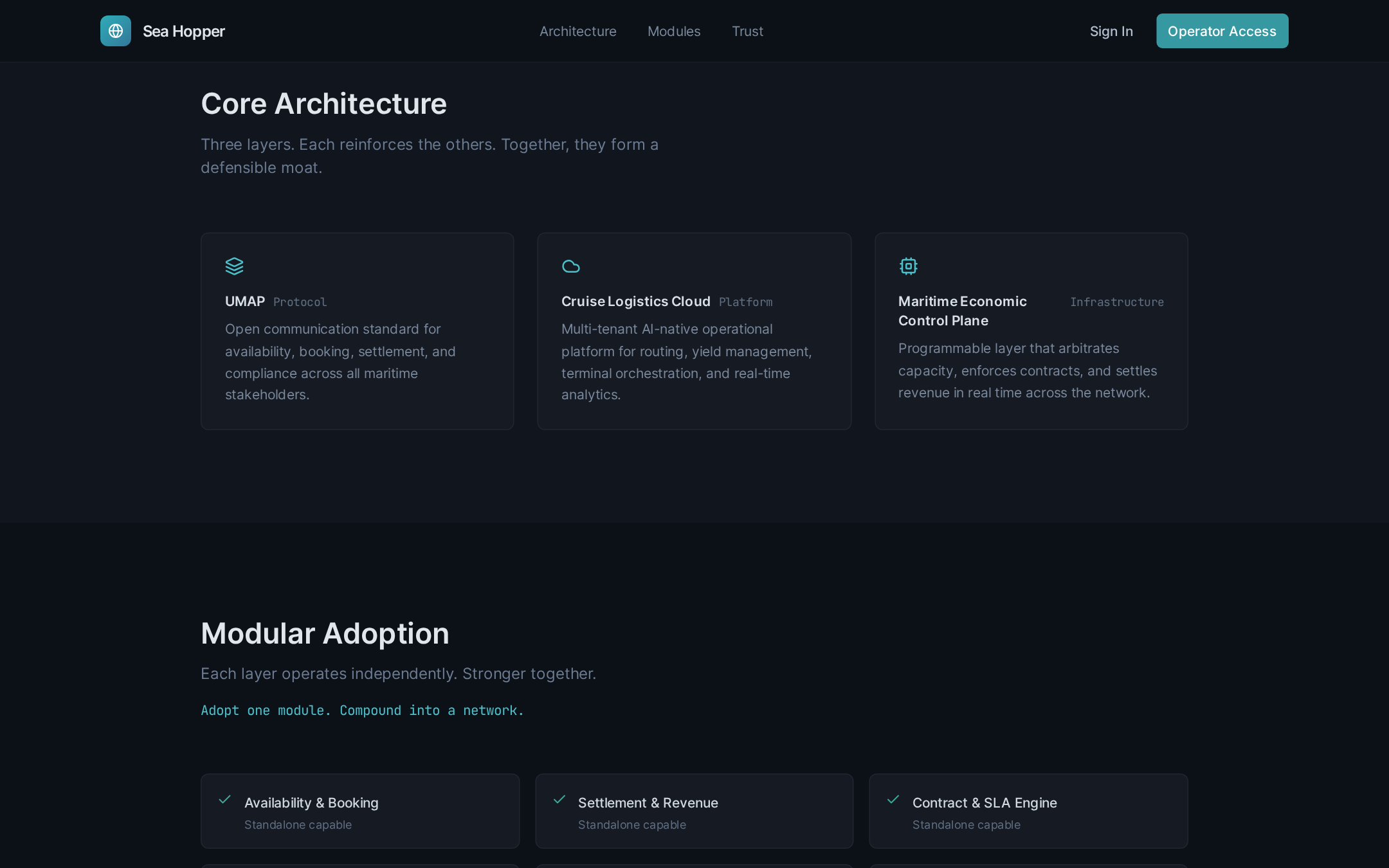Click the Cruise Logistics Cloud icon
This screenshot has height=868, width=1389.
tap(571, 266)
